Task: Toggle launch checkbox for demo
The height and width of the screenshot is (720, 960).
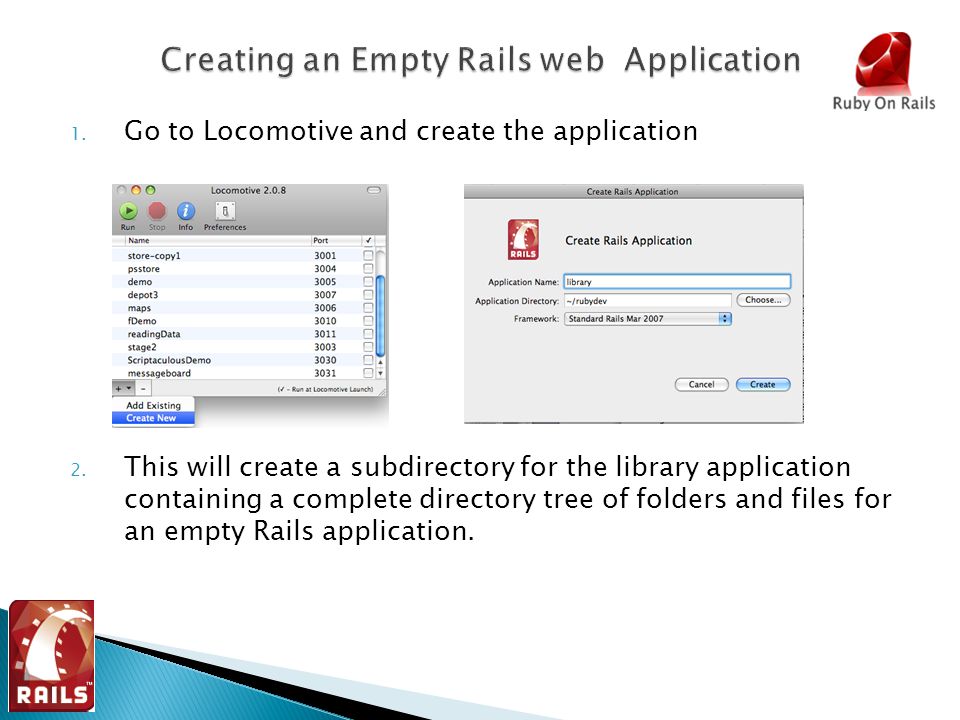Action: click(368, 282)
